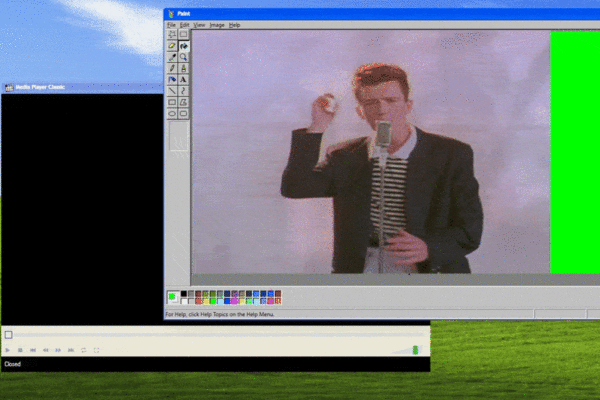Open the View menu in Paint
600x400 pixels.
(199, 24)
